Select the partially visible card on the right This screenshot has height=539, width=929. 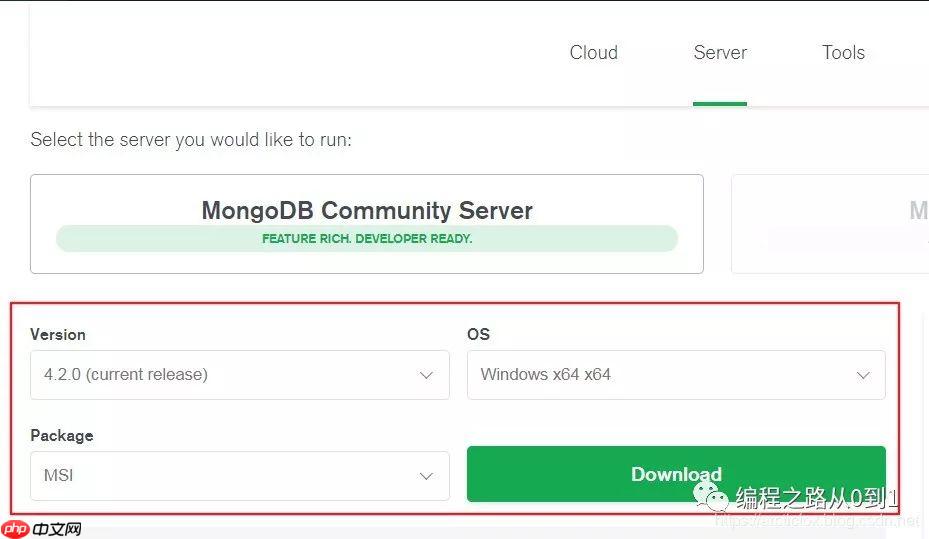830,224
